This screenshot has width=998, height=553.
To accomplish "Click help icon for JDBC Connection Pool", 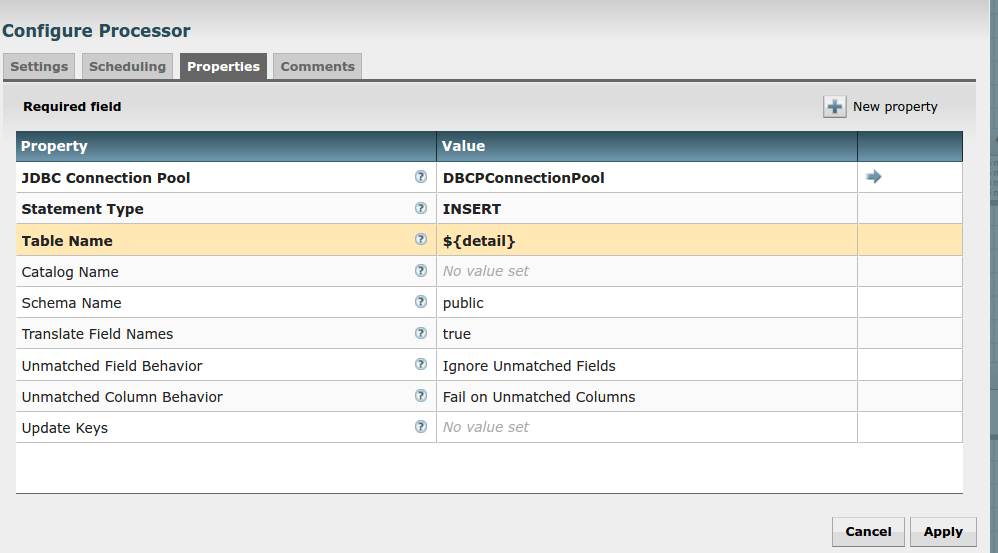I will point(421,177).
